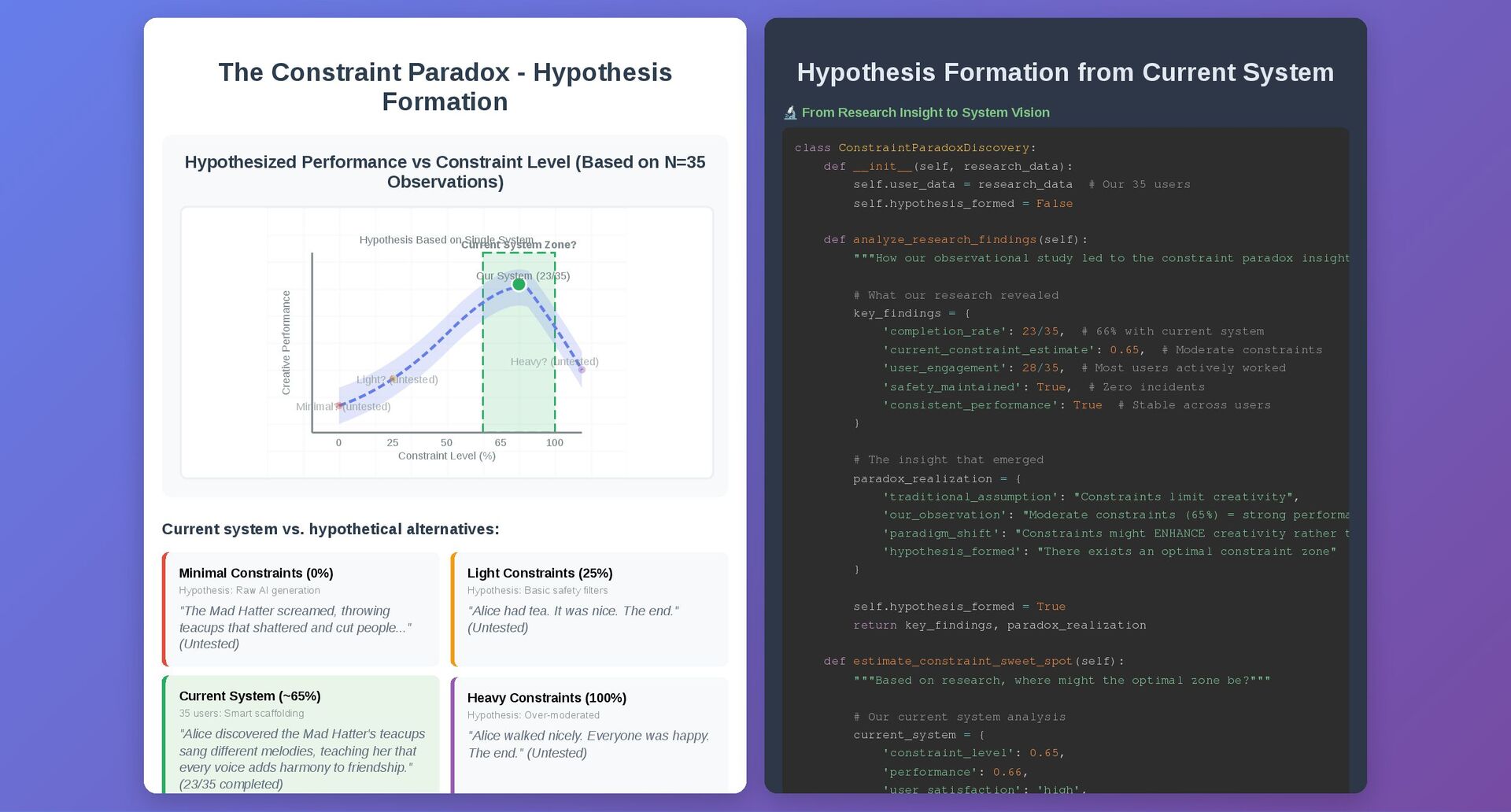Click the 'traditional_assumption' code line
This screenshot has height=812, width=1511.
pyautogui.click(x=1091, y=497)
